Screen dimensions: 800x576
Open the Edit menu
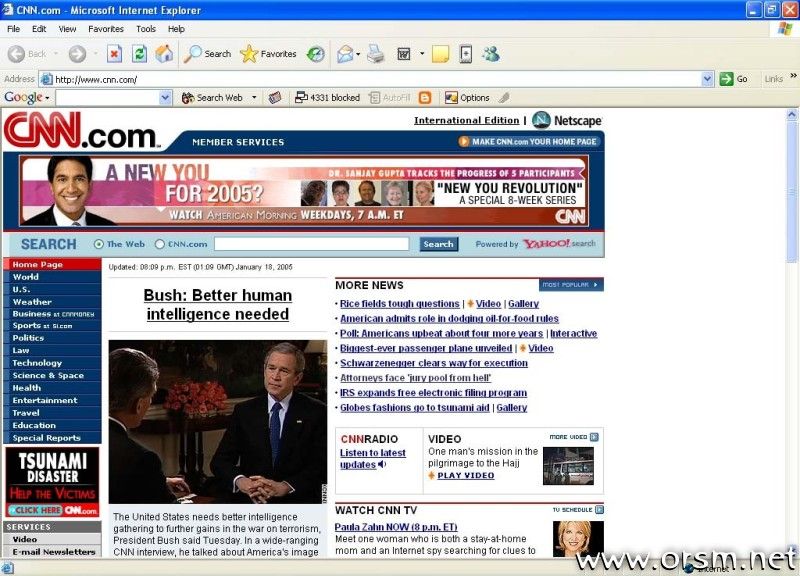39,29
